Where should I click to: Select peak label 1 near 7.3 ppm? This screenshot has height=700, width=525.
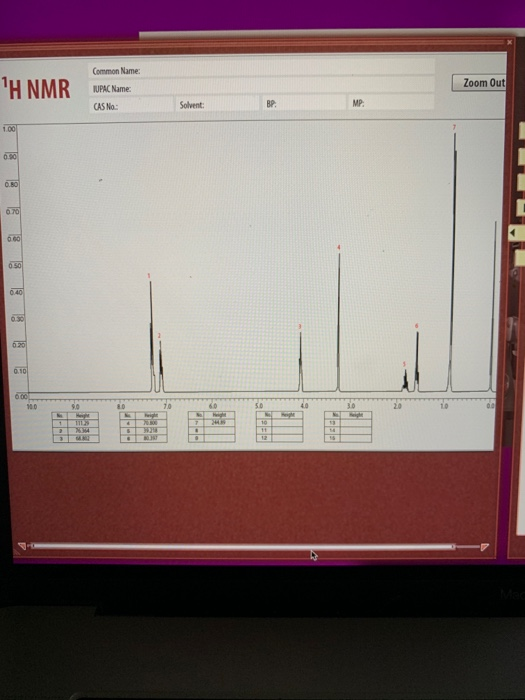point(149,276)
